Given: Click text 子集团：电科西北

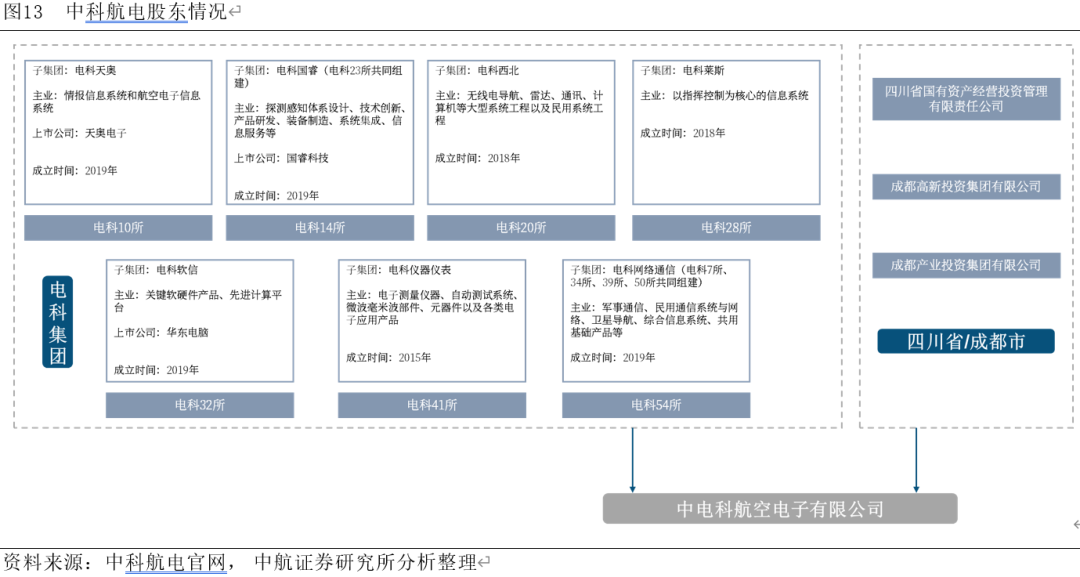Looking at the screenshot, I should click(x=477, y=70).
